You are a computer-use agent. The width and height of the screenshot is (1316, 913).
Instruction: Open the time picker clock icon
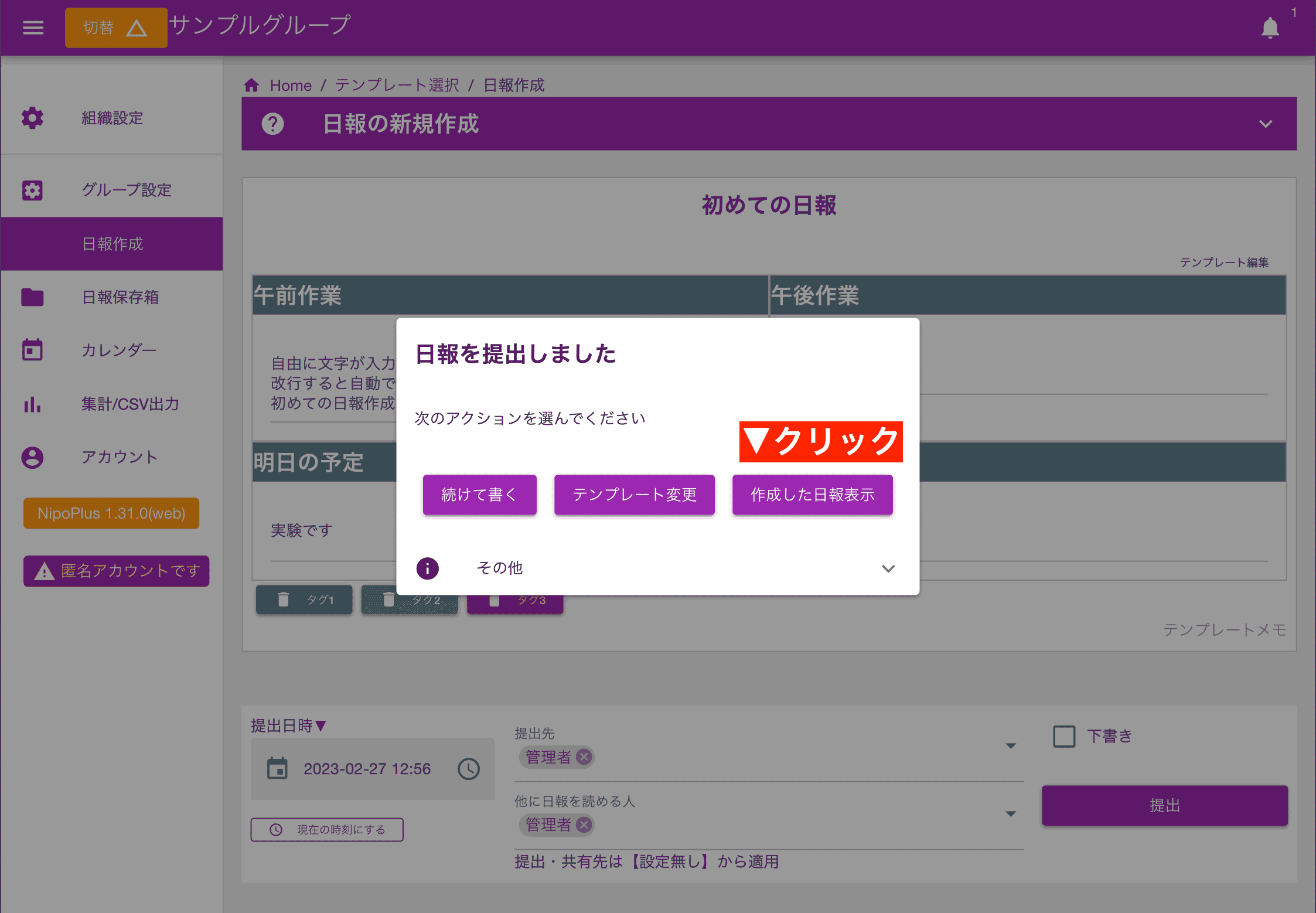pos(468,769)
